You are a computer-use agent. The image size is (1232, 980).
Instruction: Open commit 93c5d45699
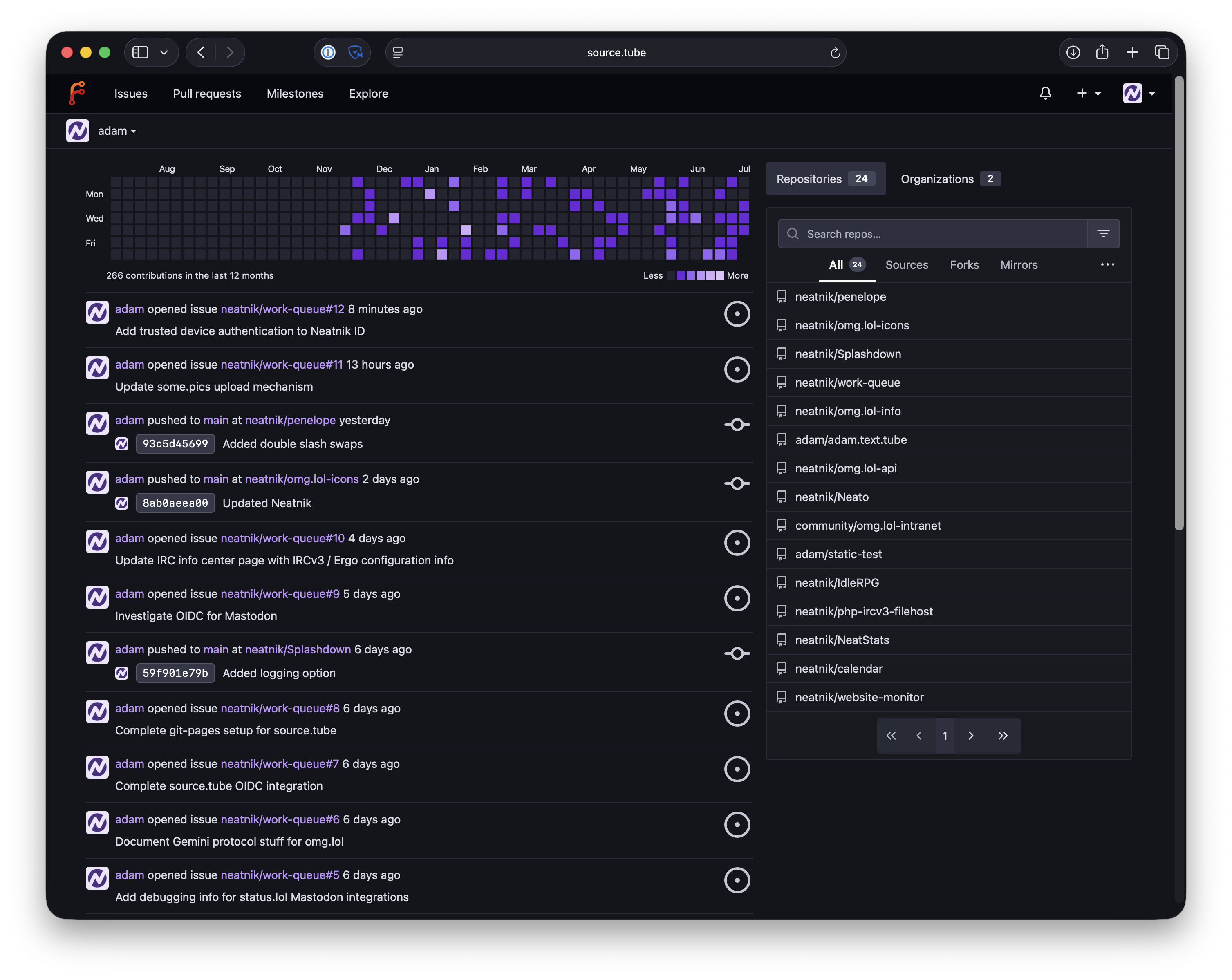pyautogui.click(x=175, y=443)
